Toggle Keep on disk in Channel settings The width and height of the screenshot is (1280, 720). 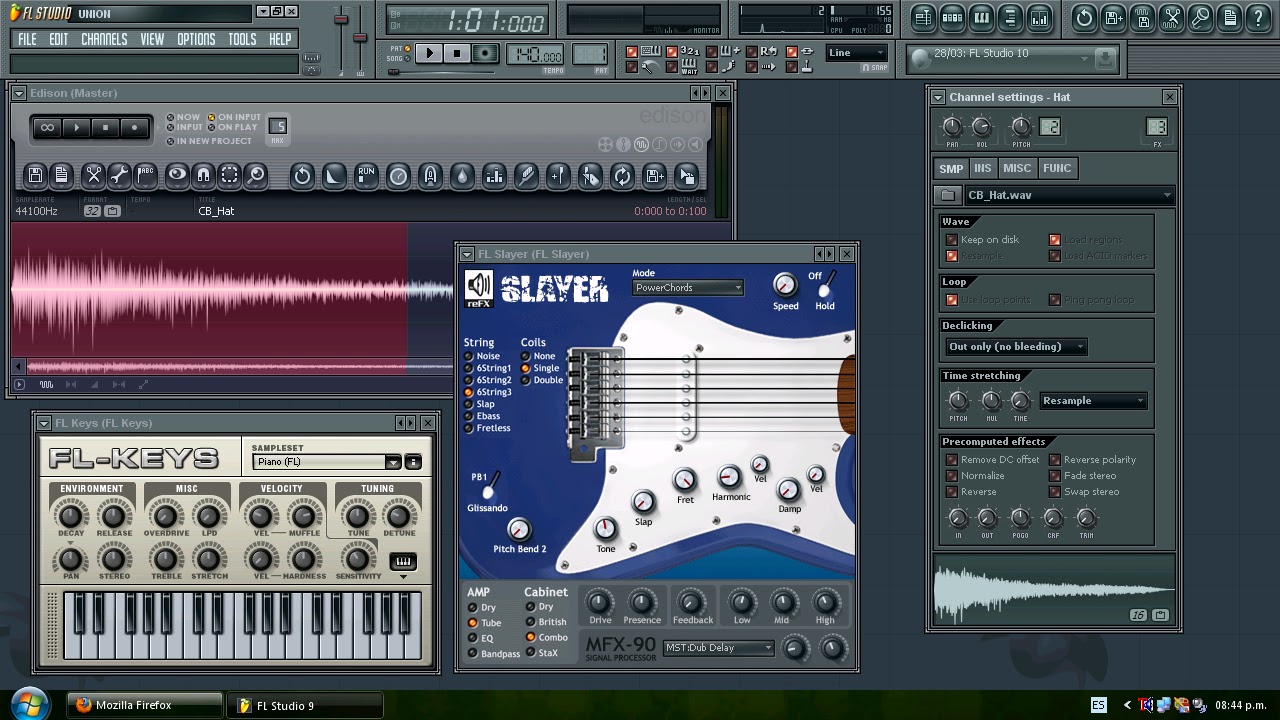952,239
